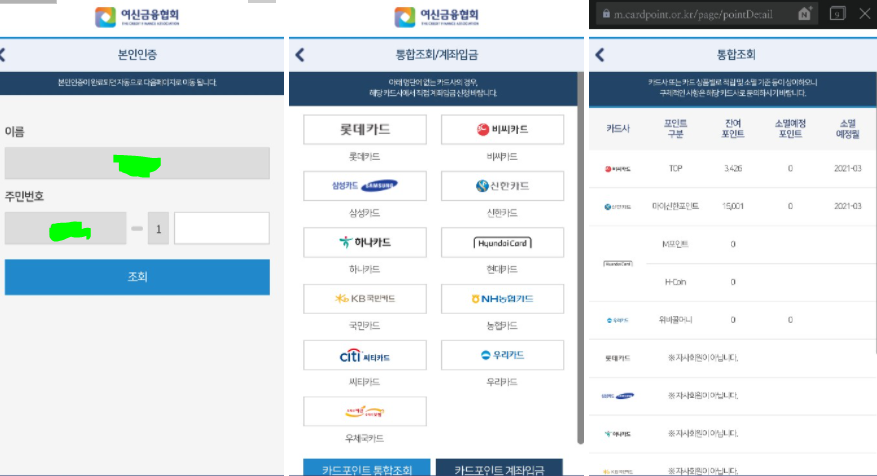Screen dimensions: 877x476
Task: Select the 씨티카드 logo button
Action: 365,355
